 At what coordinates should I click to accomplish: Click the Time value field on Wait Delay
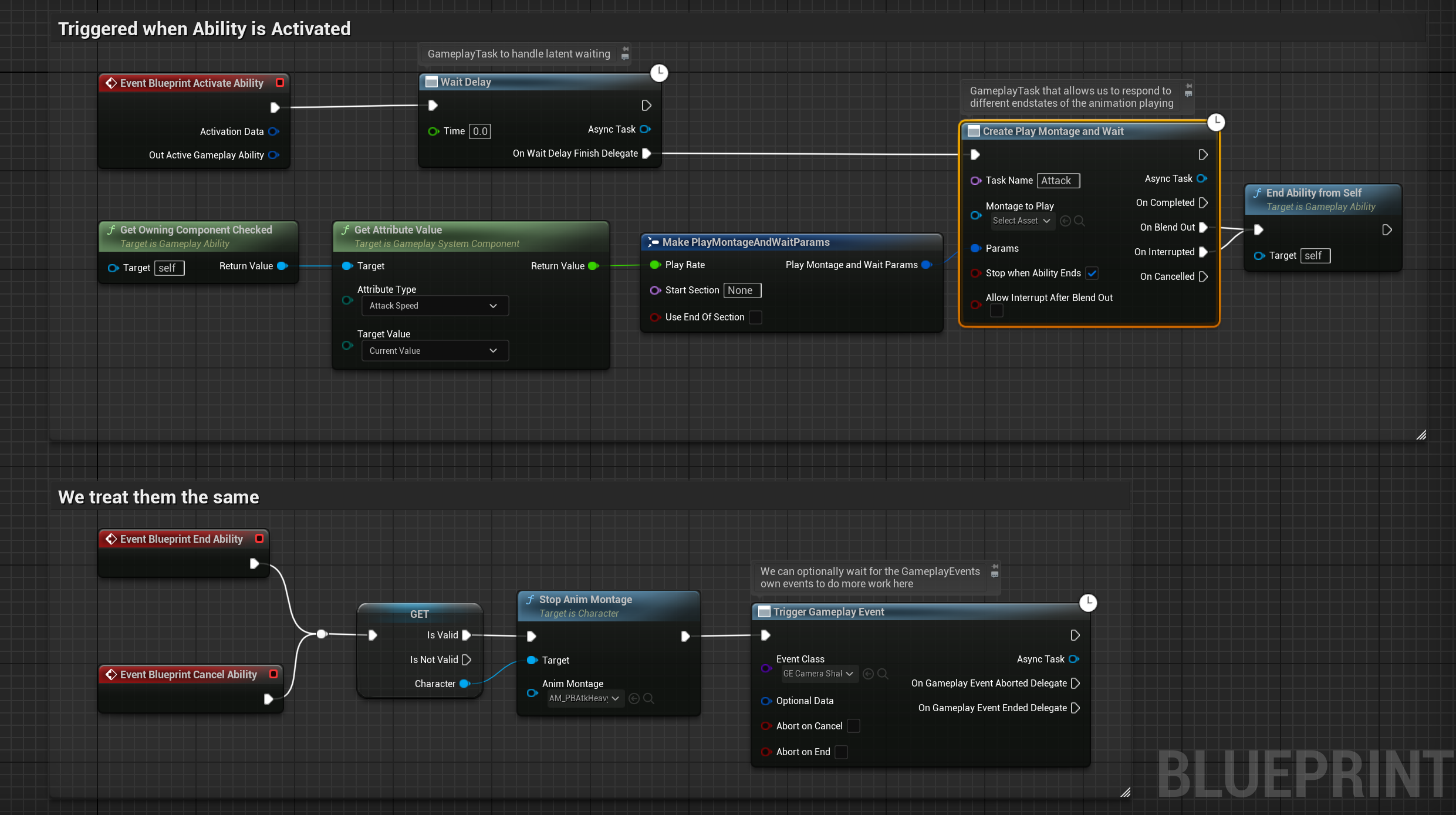(480, 131)
